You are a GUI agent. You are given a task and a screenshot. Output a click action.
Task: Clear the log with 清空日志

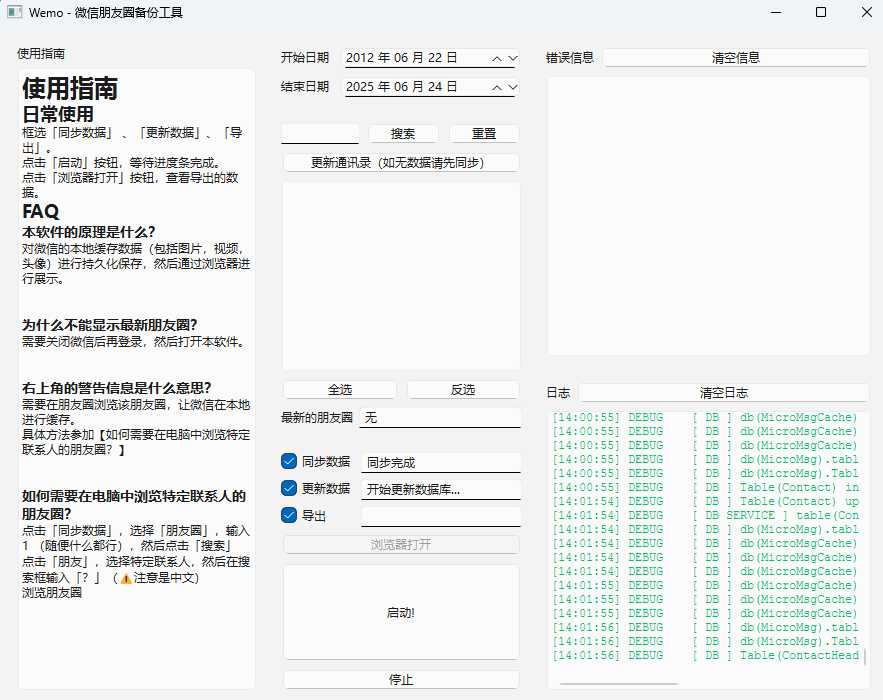click(x=723, y=393)
